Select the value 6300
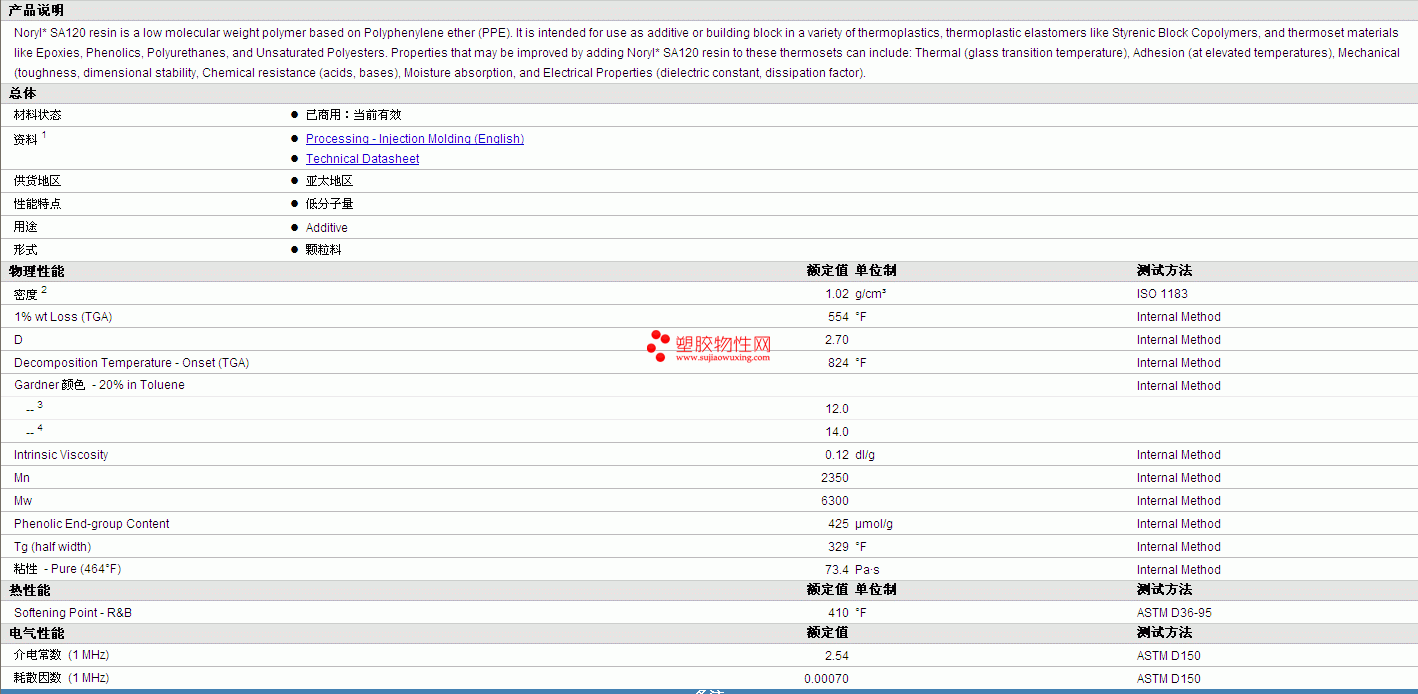 click(835, 501)
